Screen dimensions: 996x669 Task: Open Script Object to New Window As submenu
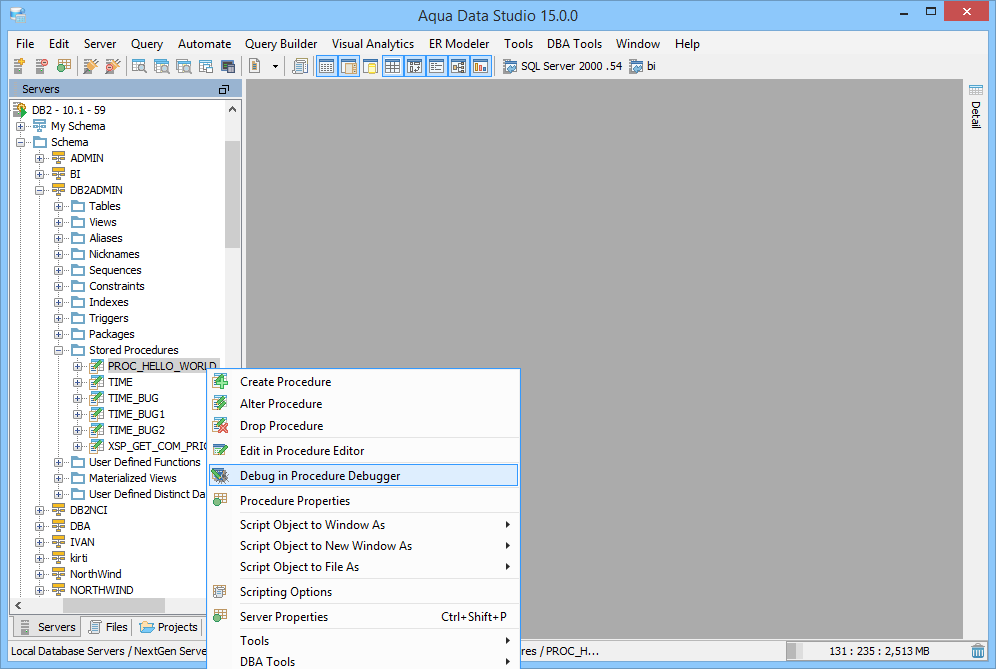point(364,546)
